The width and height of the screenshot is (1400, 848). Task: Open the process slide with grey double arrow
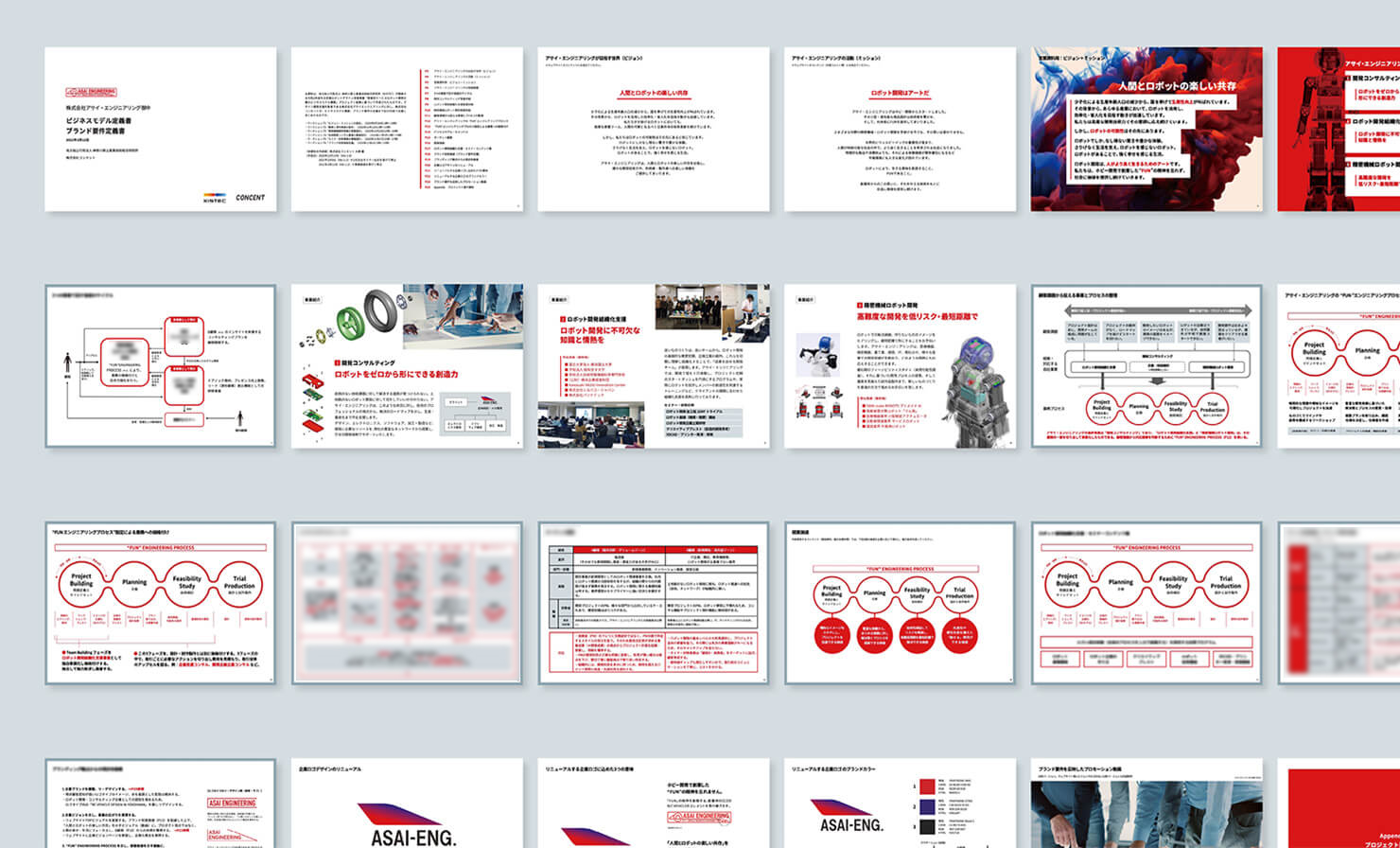coord(1146,366)
